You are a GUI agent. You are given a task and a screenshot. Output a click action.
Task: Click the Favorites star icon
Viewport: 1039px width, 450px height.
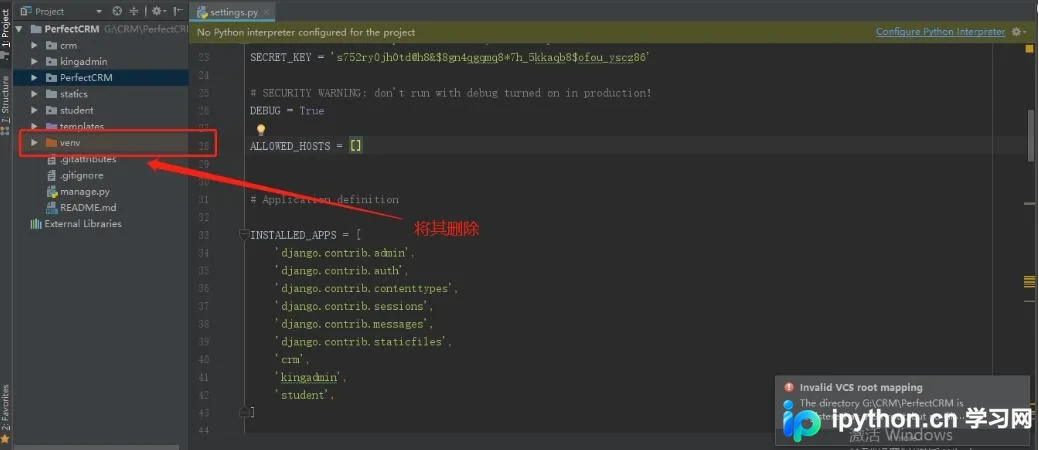(5, 439)
